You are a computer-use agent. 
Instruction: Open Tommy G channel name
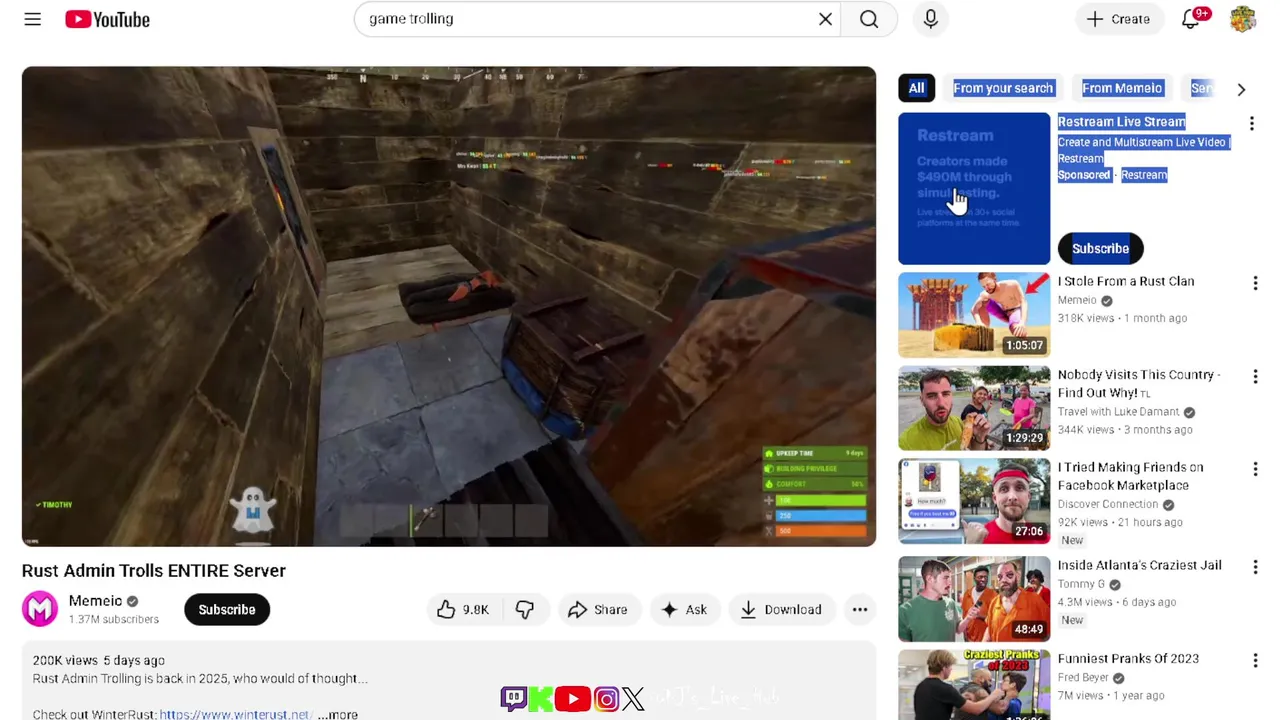(1081, 584)
